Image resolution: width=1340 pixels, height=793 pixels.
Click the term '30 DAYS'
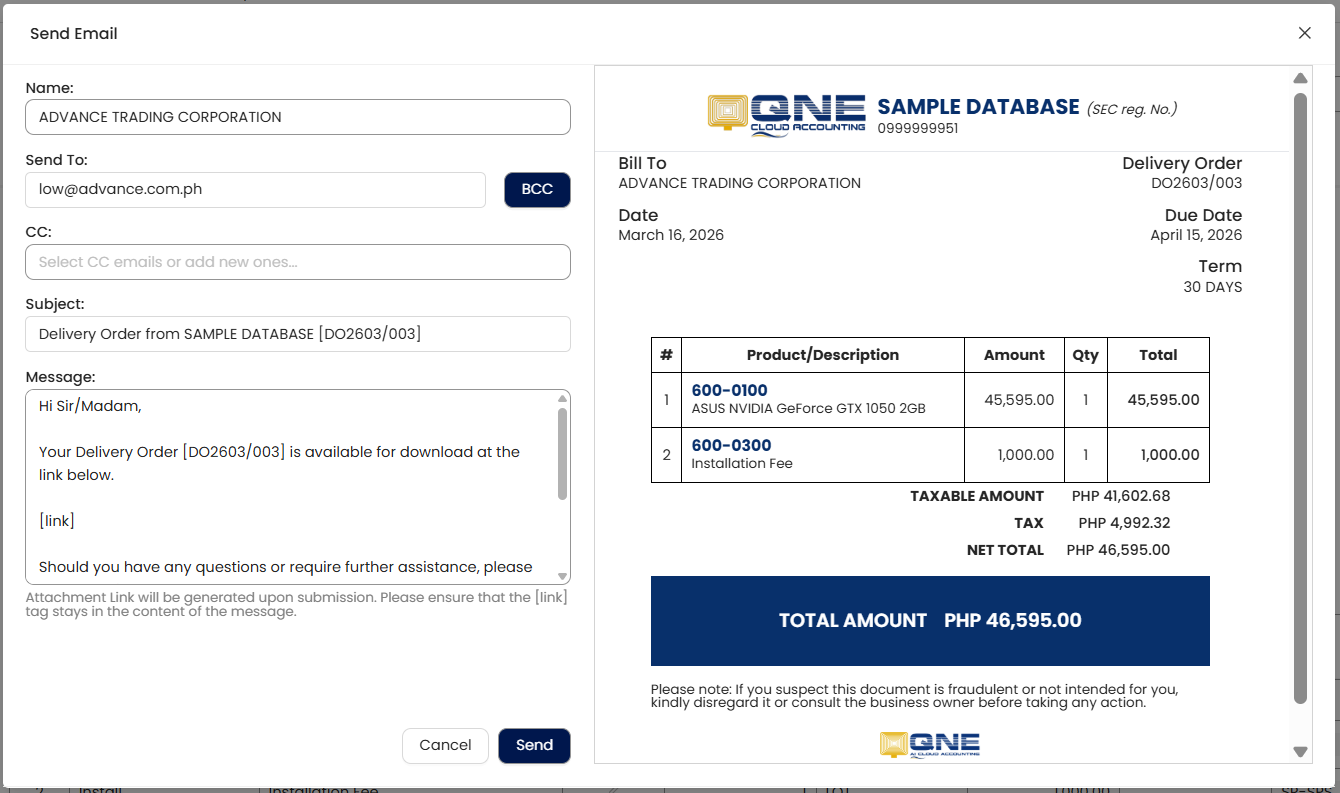pos(1212,287)
